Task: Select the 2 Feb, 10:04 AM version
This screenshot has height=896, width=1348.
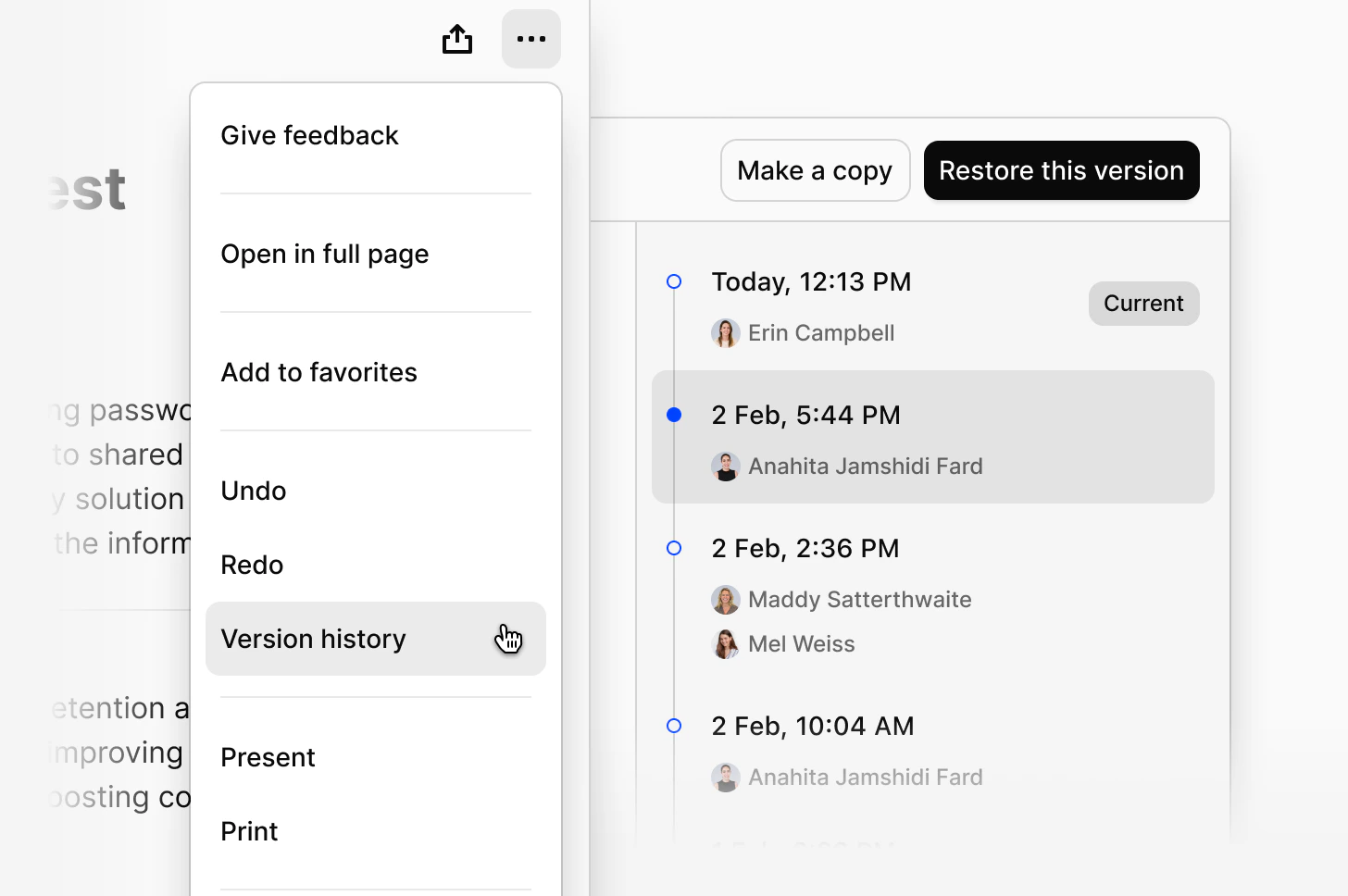Action: (933, 748)
